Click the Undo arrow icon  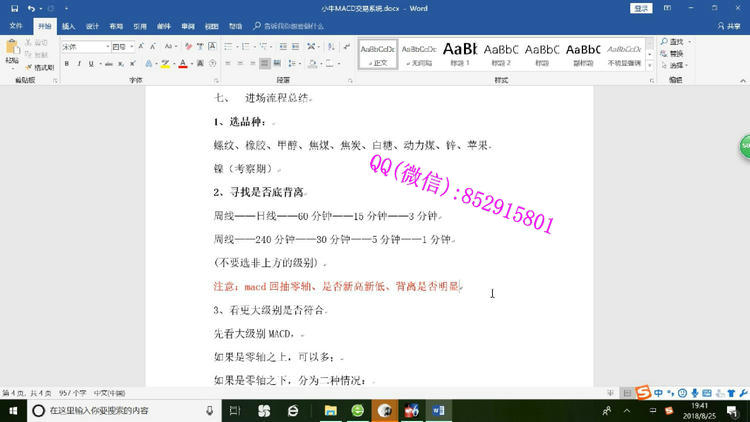tap(32, 8)
